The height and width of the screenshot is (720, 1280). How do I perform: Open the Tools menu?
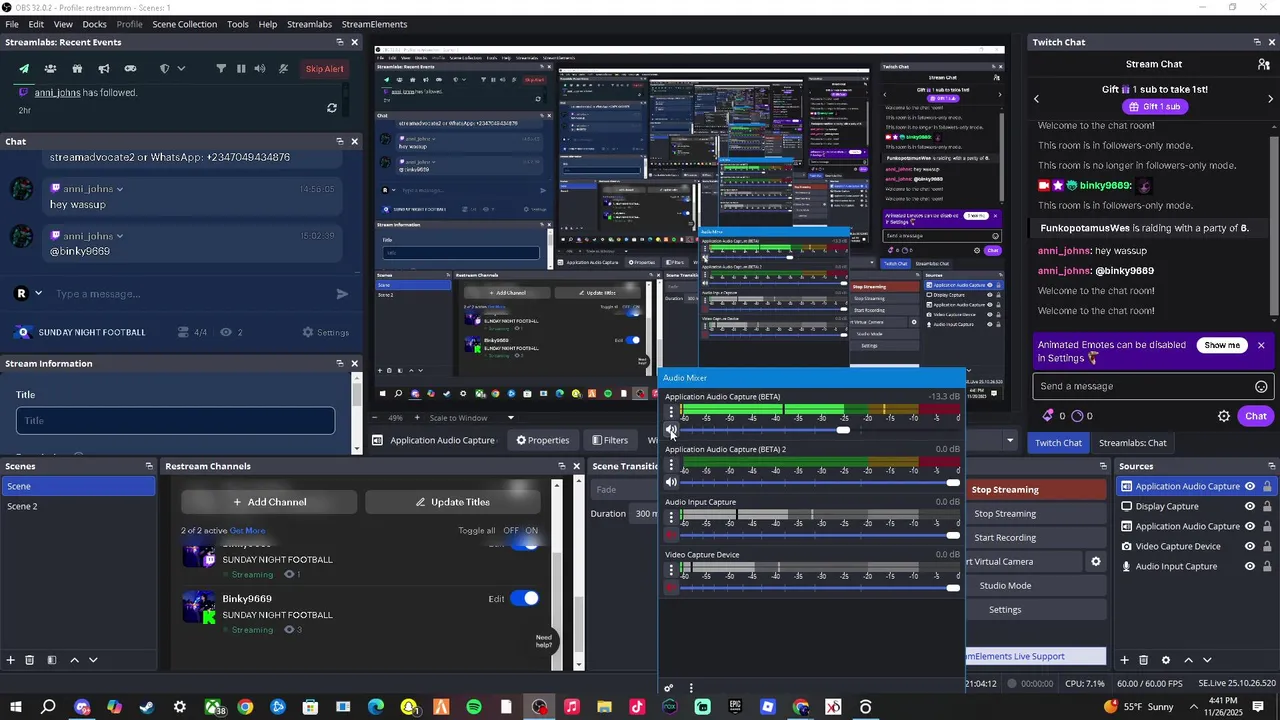click(238, 24)
